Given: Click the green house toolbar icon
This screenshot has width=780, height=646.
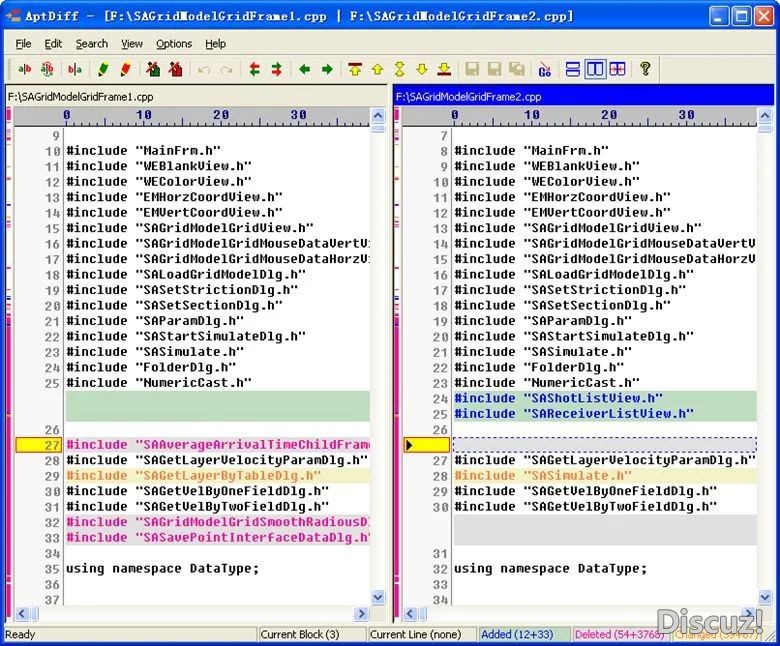Looking at the screenshot, I should [153, 69].
